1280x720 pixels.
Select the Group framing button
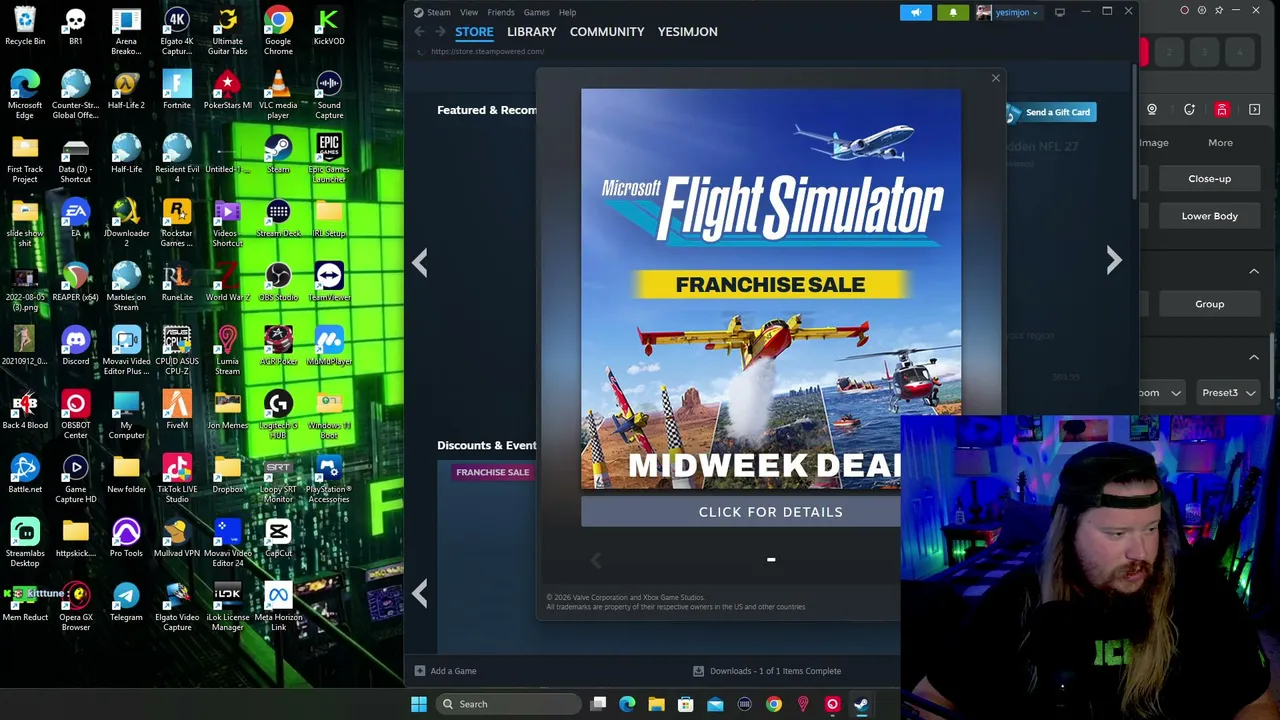tap(1209, 304)
